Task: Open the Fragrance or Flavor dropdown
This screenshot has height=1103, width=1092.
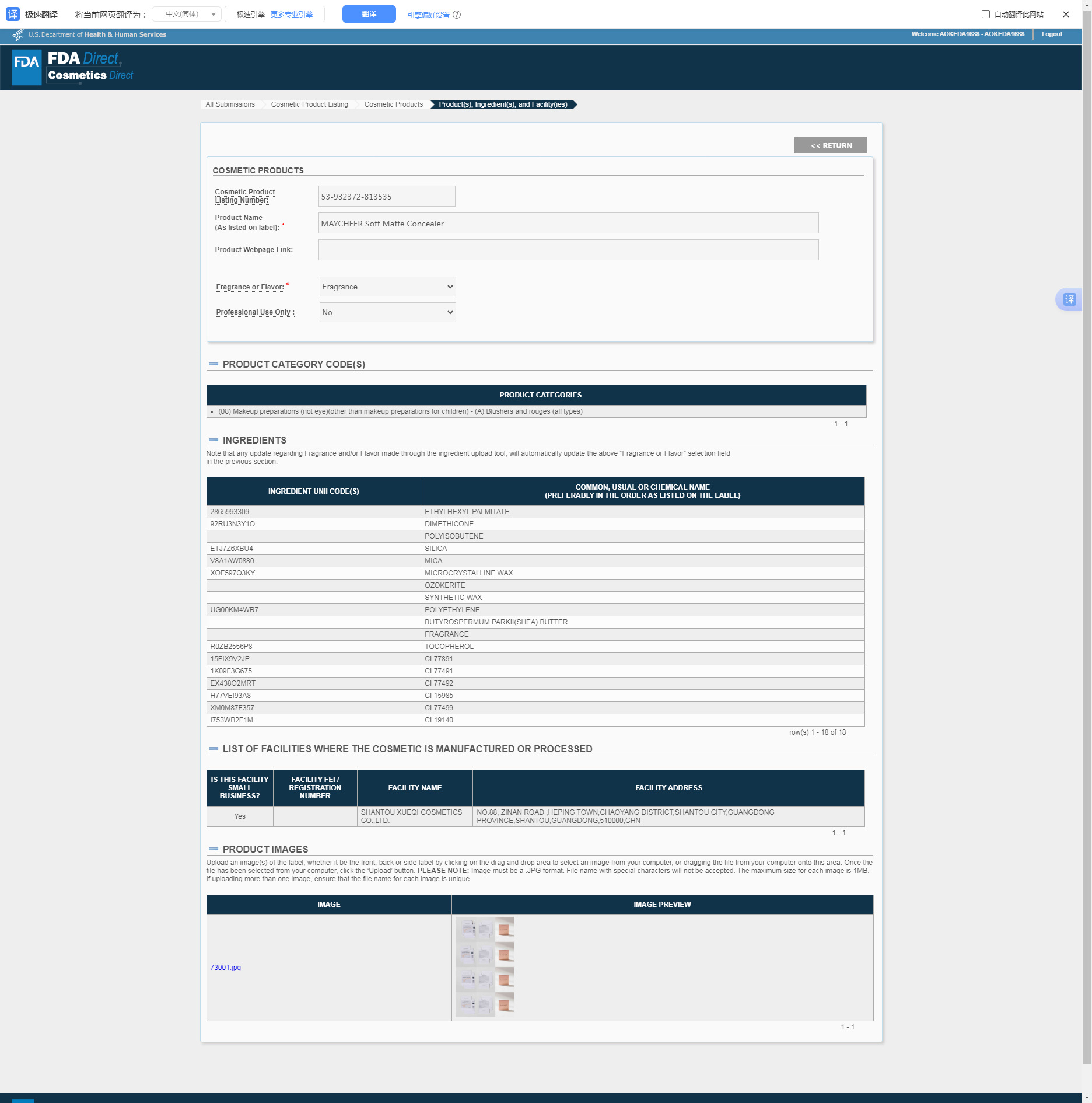Action: 388,287
